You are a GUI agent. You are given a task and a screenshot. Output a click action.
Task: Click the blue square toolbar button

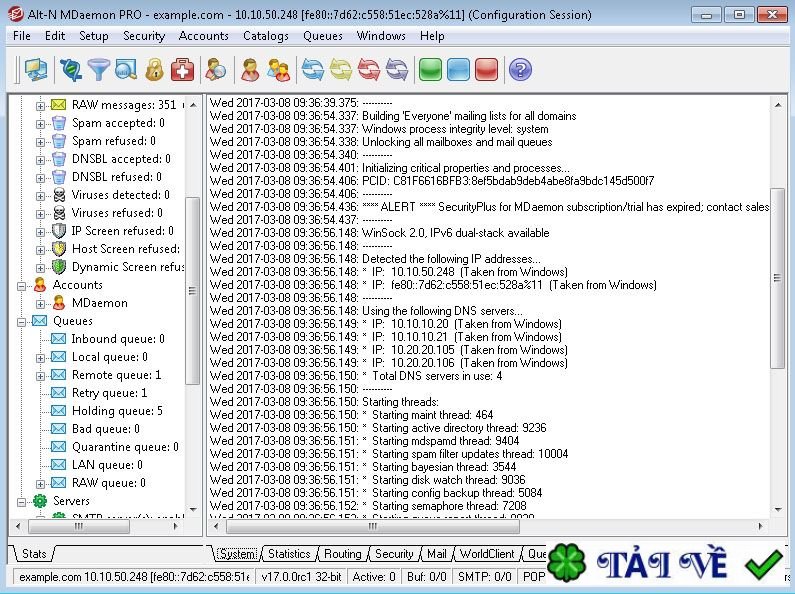coord(458,70)
